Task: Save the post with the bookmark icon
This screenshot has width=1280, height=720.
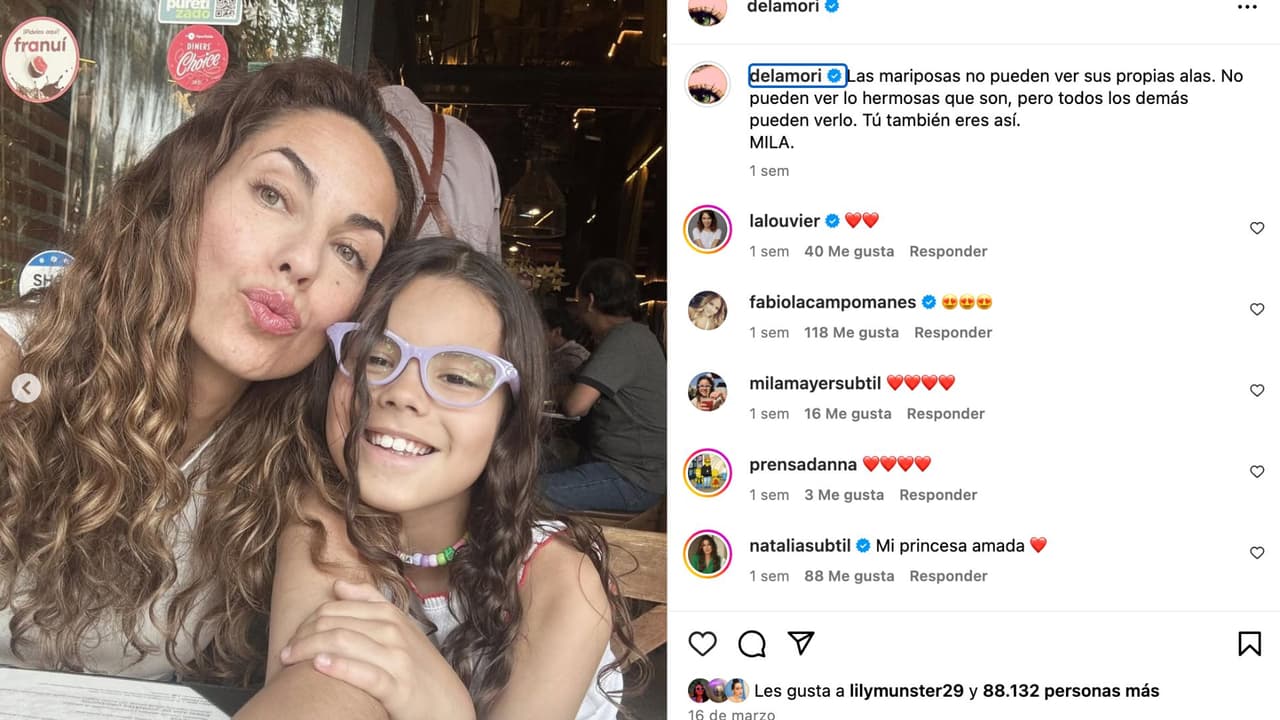Action: pos(1249,643)
